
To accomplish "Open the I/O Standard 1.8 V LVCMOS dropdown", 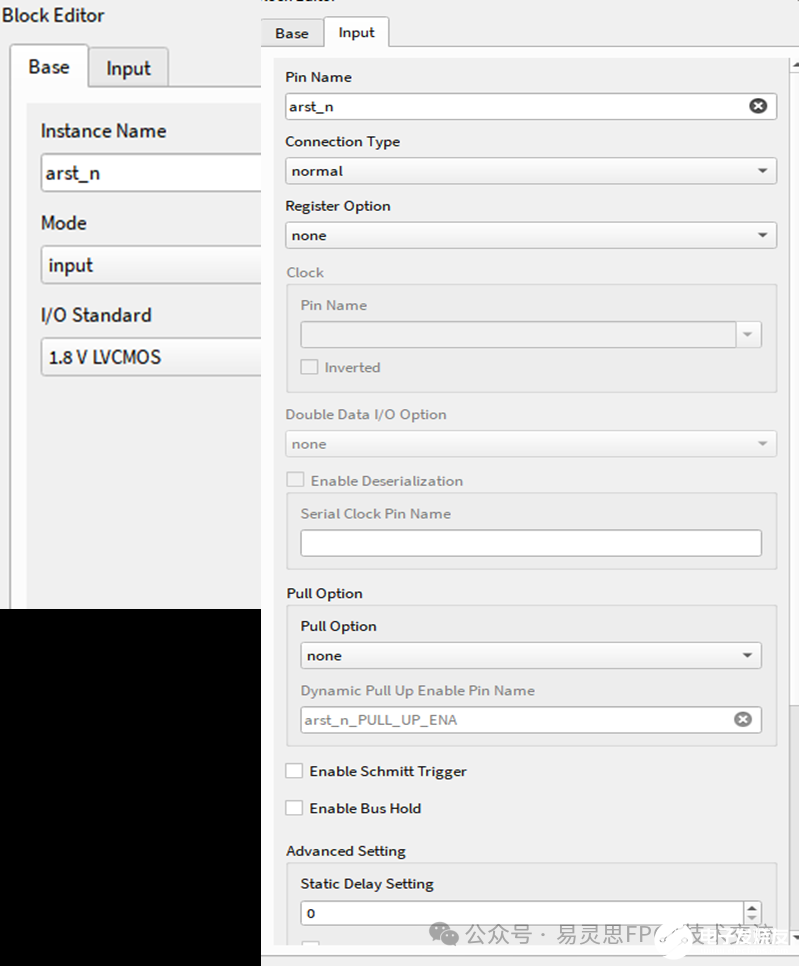I will coord(150,357).
